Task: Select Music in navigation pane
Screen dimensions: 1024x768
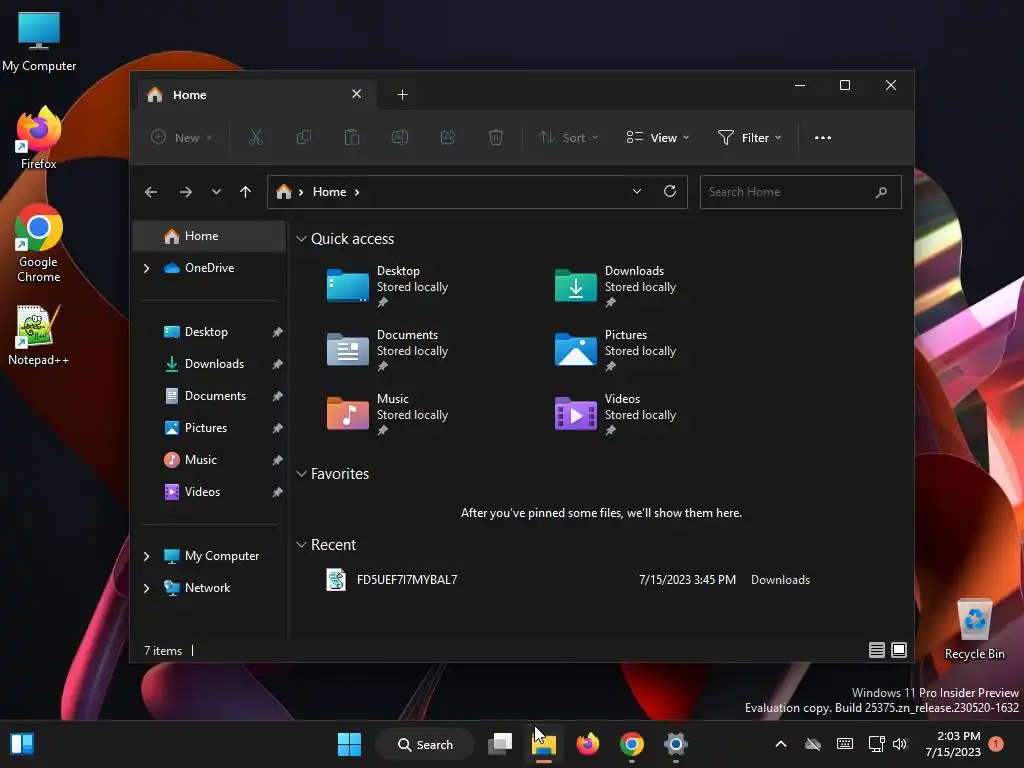Action: [x=209, y=460]
